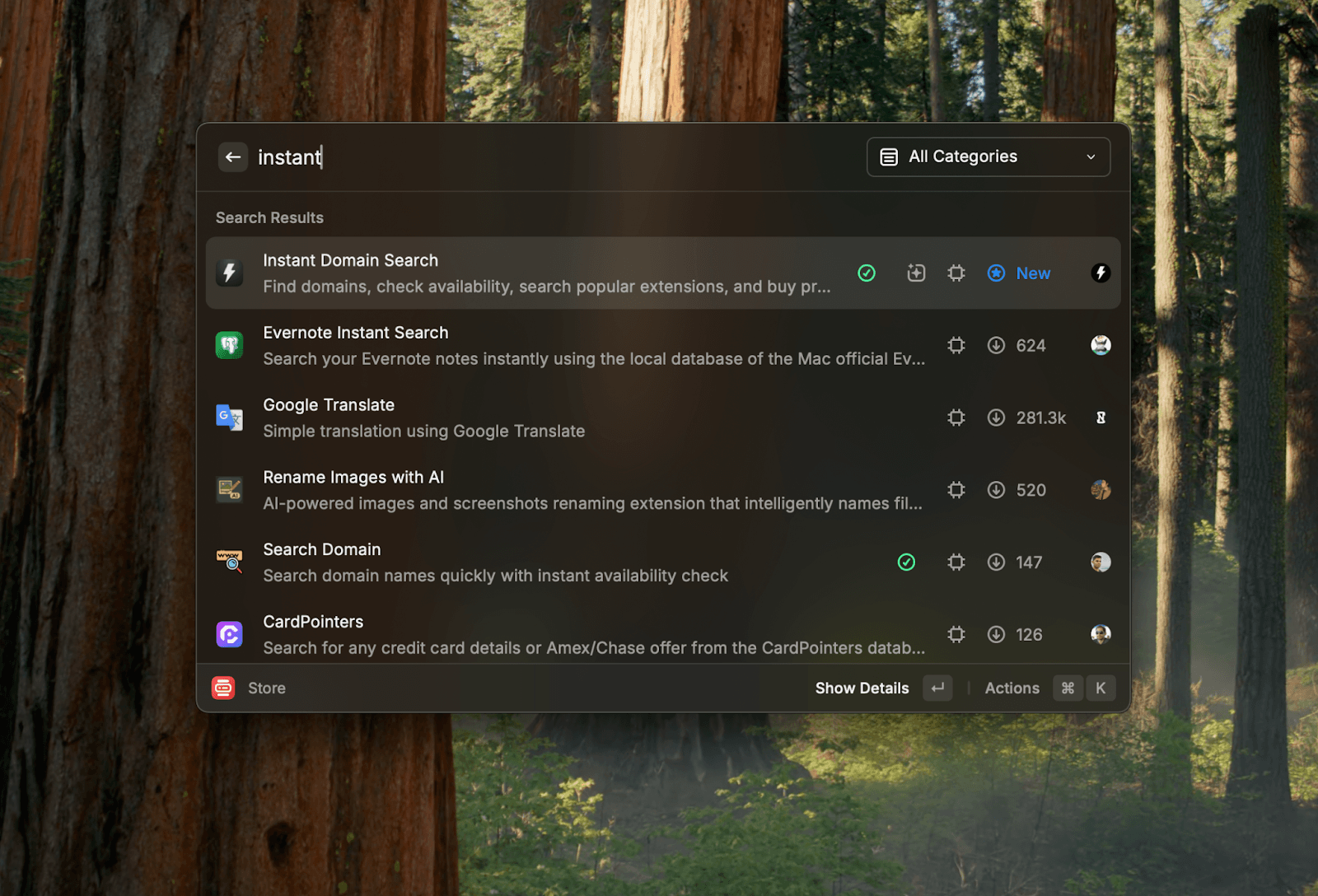This screenshot has height=896, width=1318.
Task: Click the Evernote elephant icon
Action: (x=230, y=346)
